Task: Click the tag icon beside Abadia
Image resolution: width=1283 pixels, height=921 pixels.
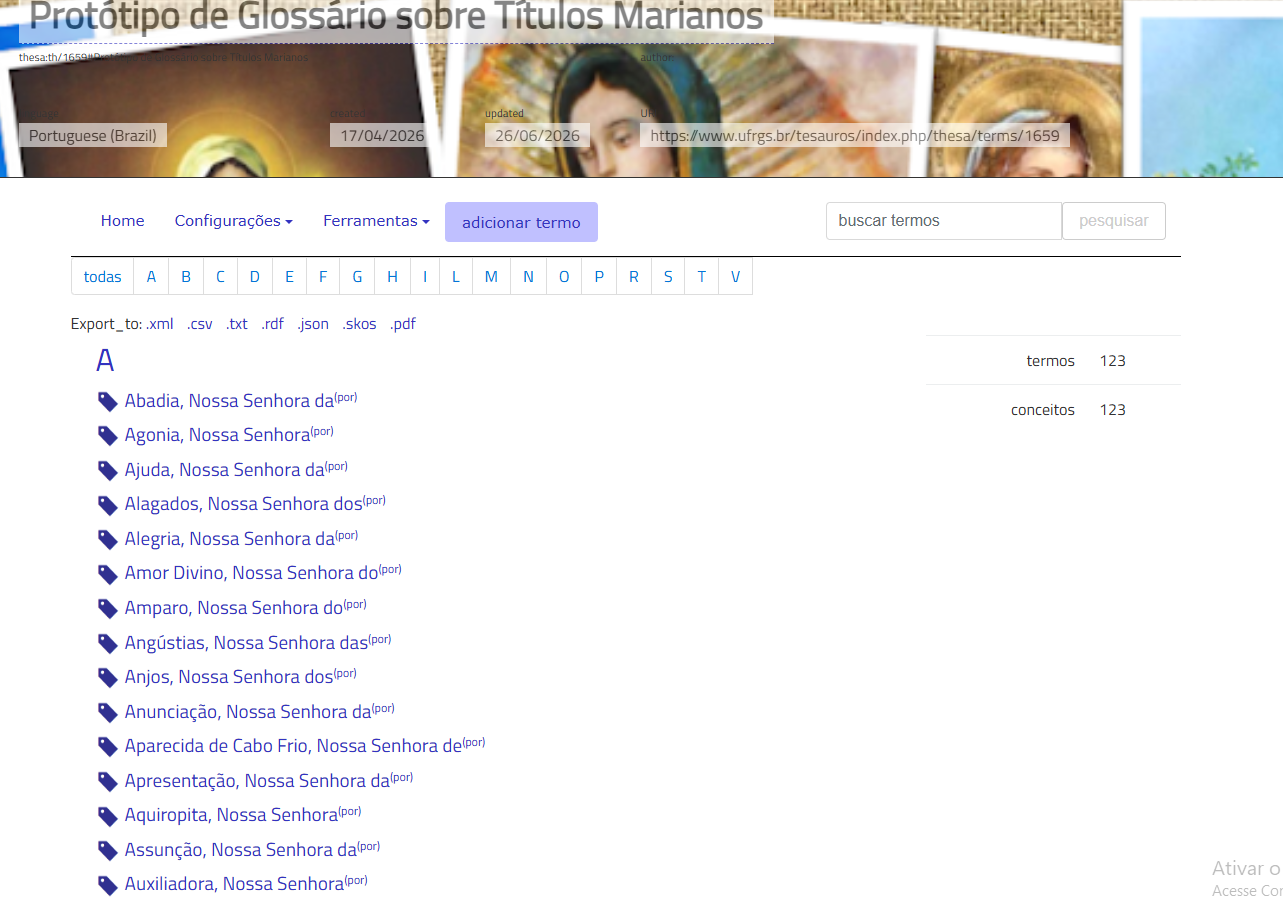Action: click(108, 401)
